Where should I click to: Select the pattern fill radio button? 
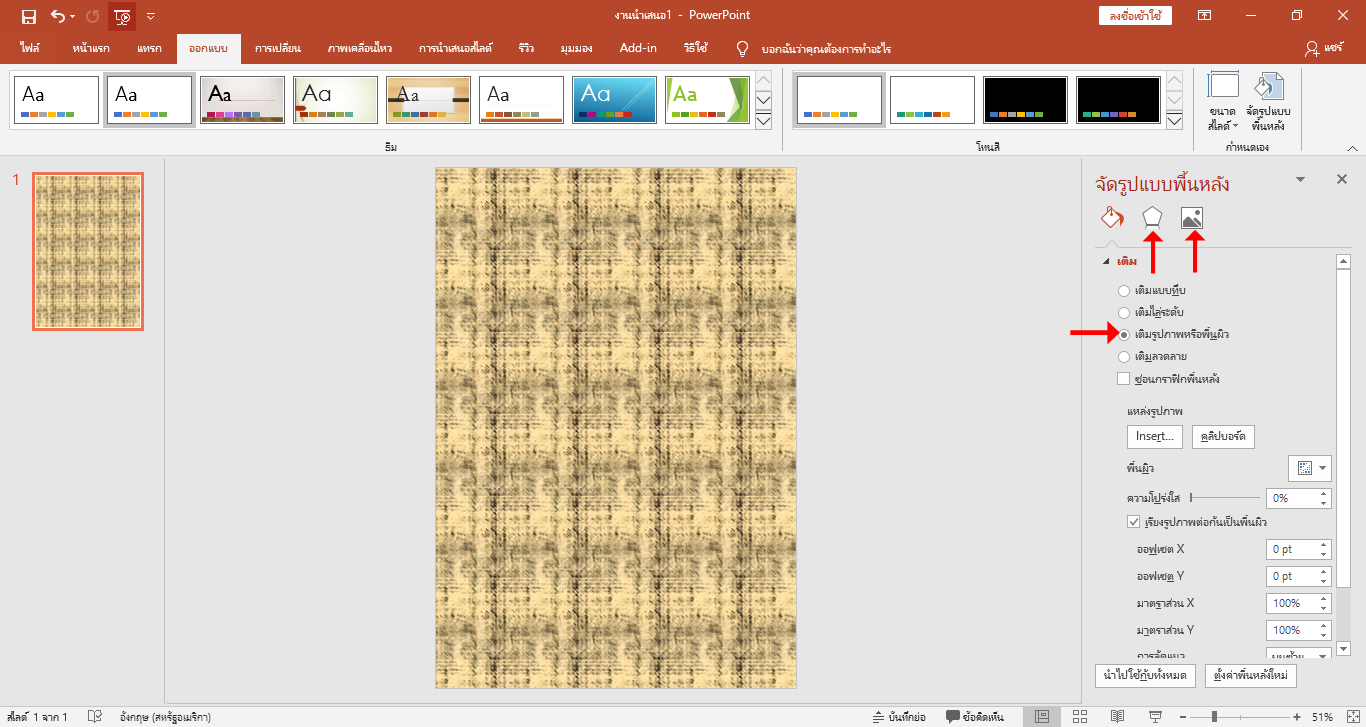click(1125, 356)
